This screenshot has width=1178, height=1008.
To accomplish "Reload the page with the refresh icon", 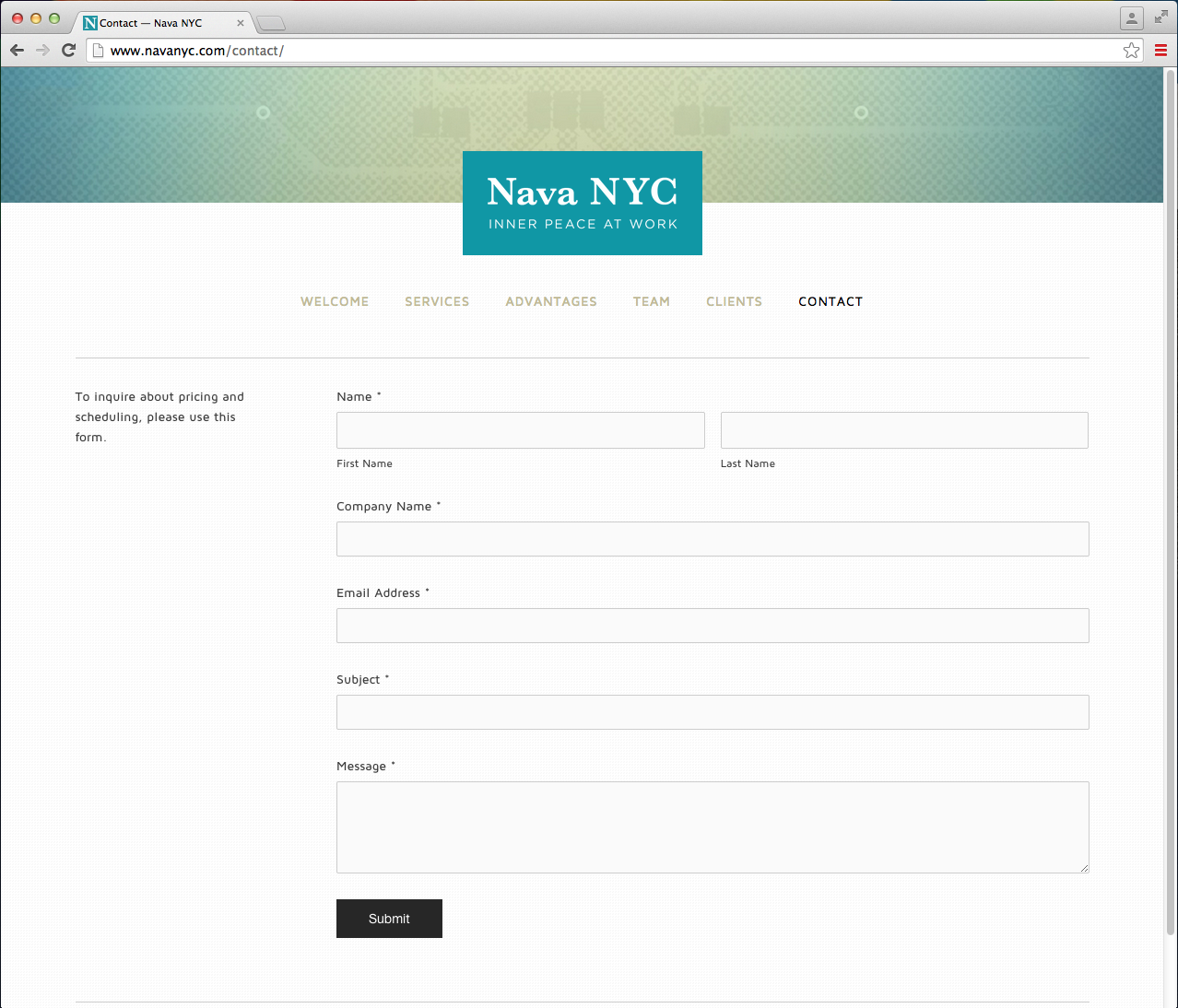I will [68, 50].
